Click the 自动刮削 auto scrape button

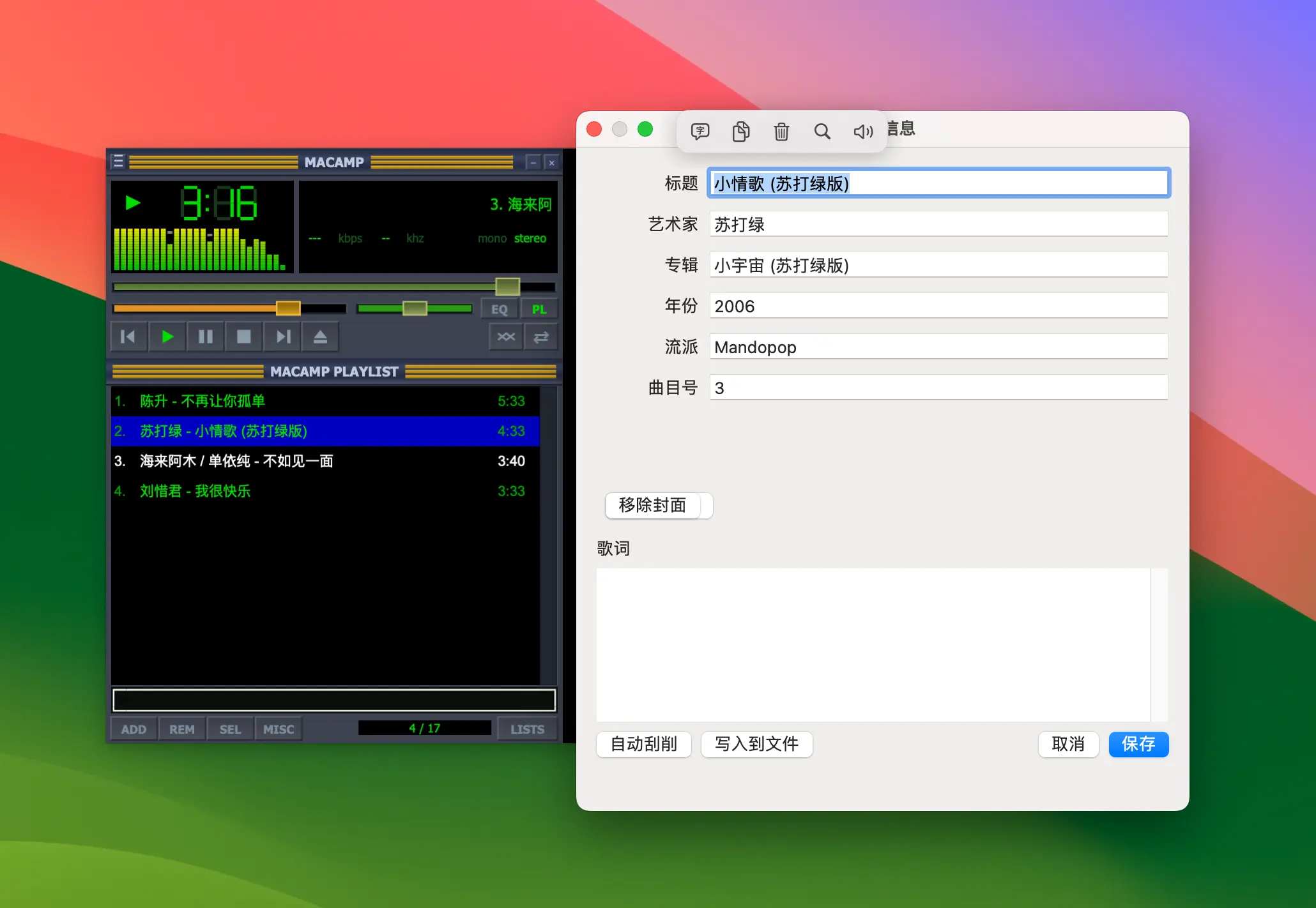click(644, 744)
